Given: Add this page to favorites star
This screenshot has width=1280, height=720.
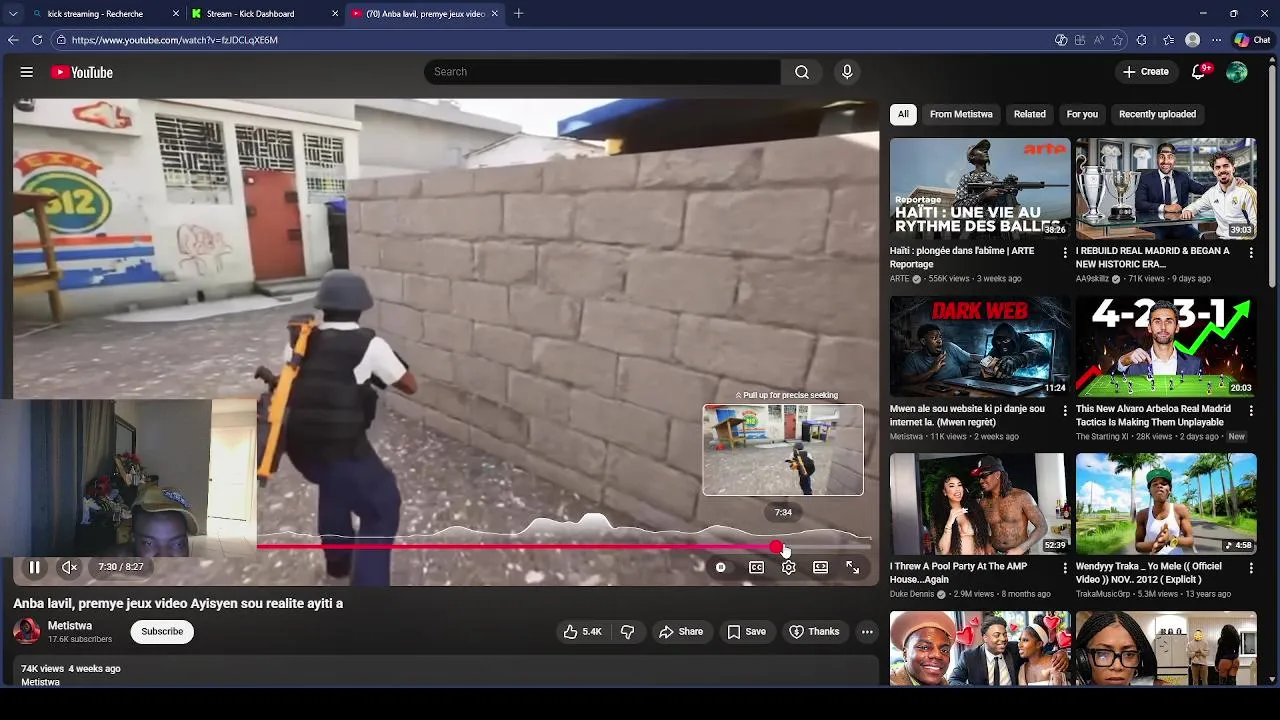Looking at the screenshot, I should coord(1116,40).
